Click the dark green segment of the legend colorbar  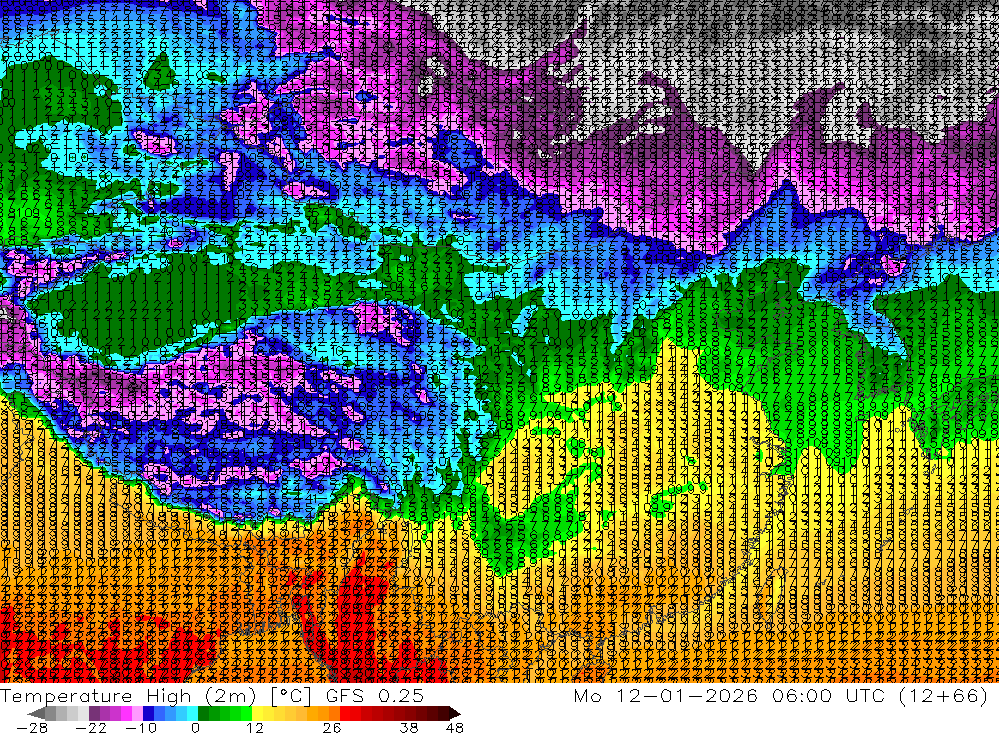(x=203, y=713)
